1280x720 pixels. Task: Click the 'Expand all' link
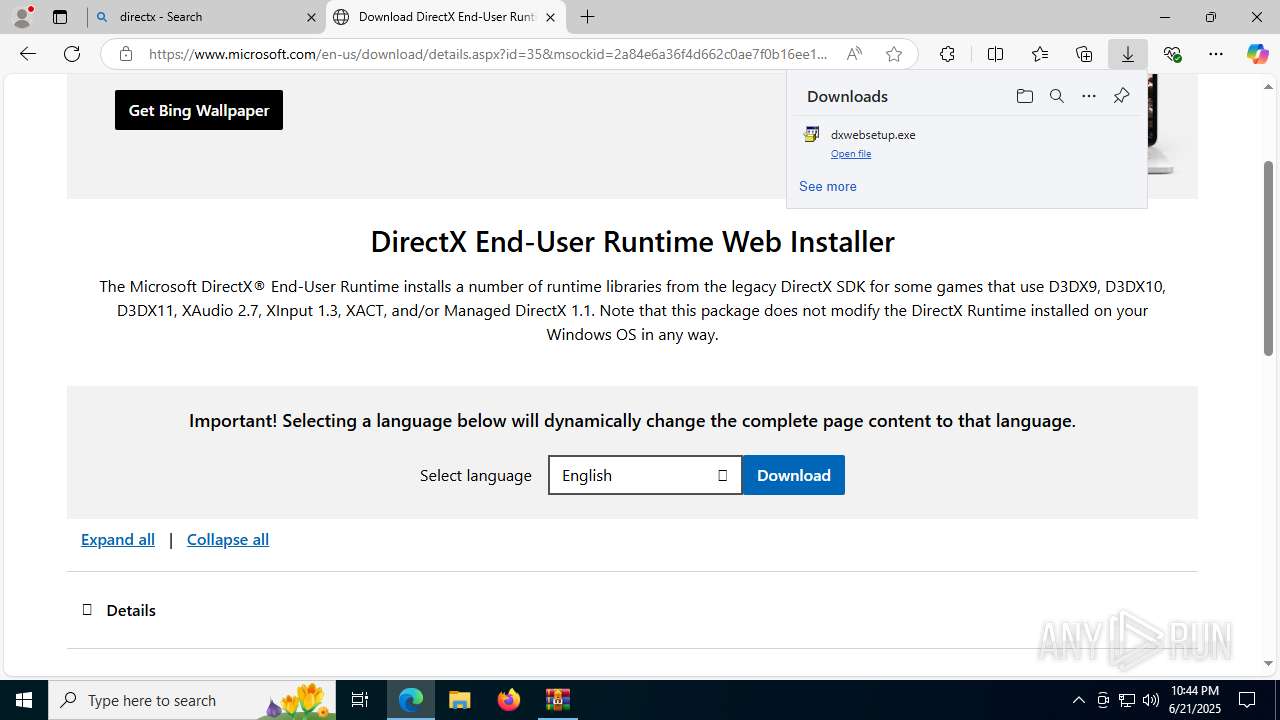click(x=118, y=539)
